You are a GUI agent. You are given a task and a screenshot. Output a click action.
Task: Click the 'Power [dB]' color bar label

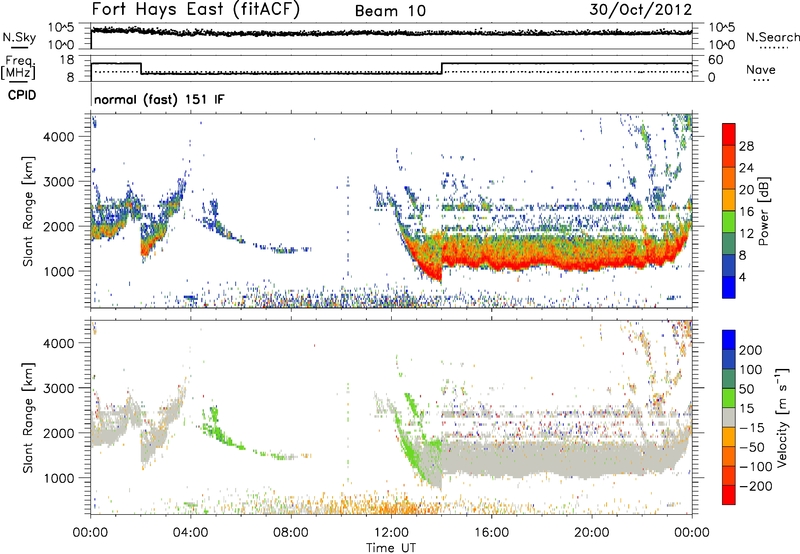click(764, 211)
